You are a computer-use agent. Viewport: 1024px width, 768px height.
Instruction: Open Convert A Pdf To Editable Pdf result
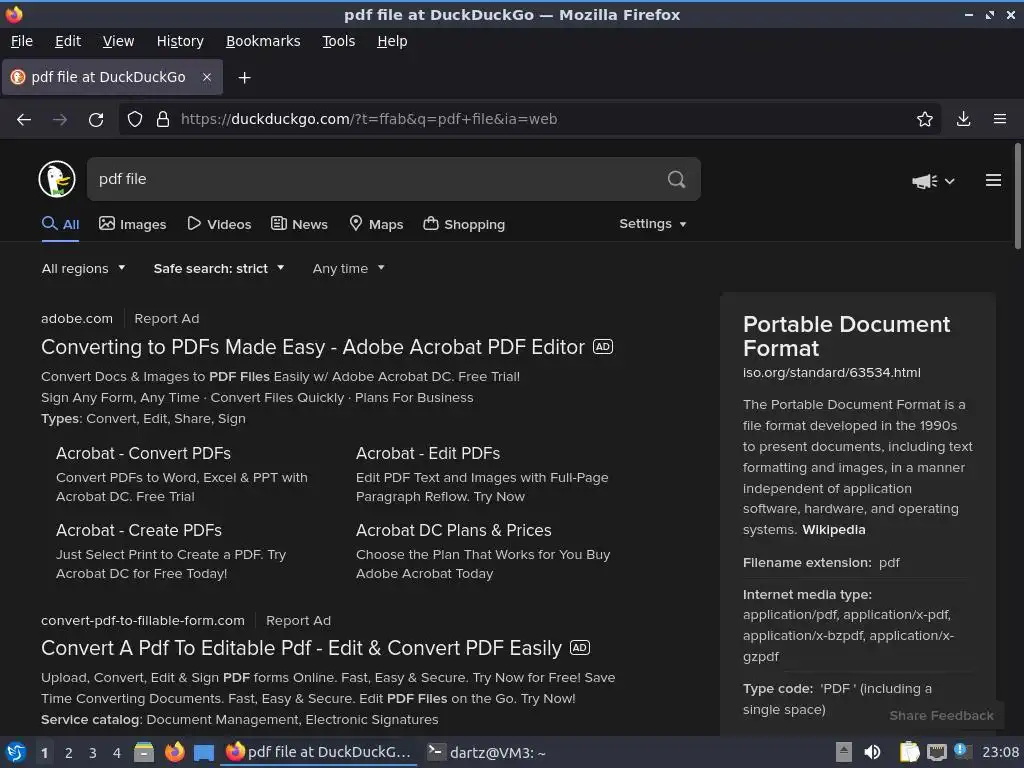301,648
